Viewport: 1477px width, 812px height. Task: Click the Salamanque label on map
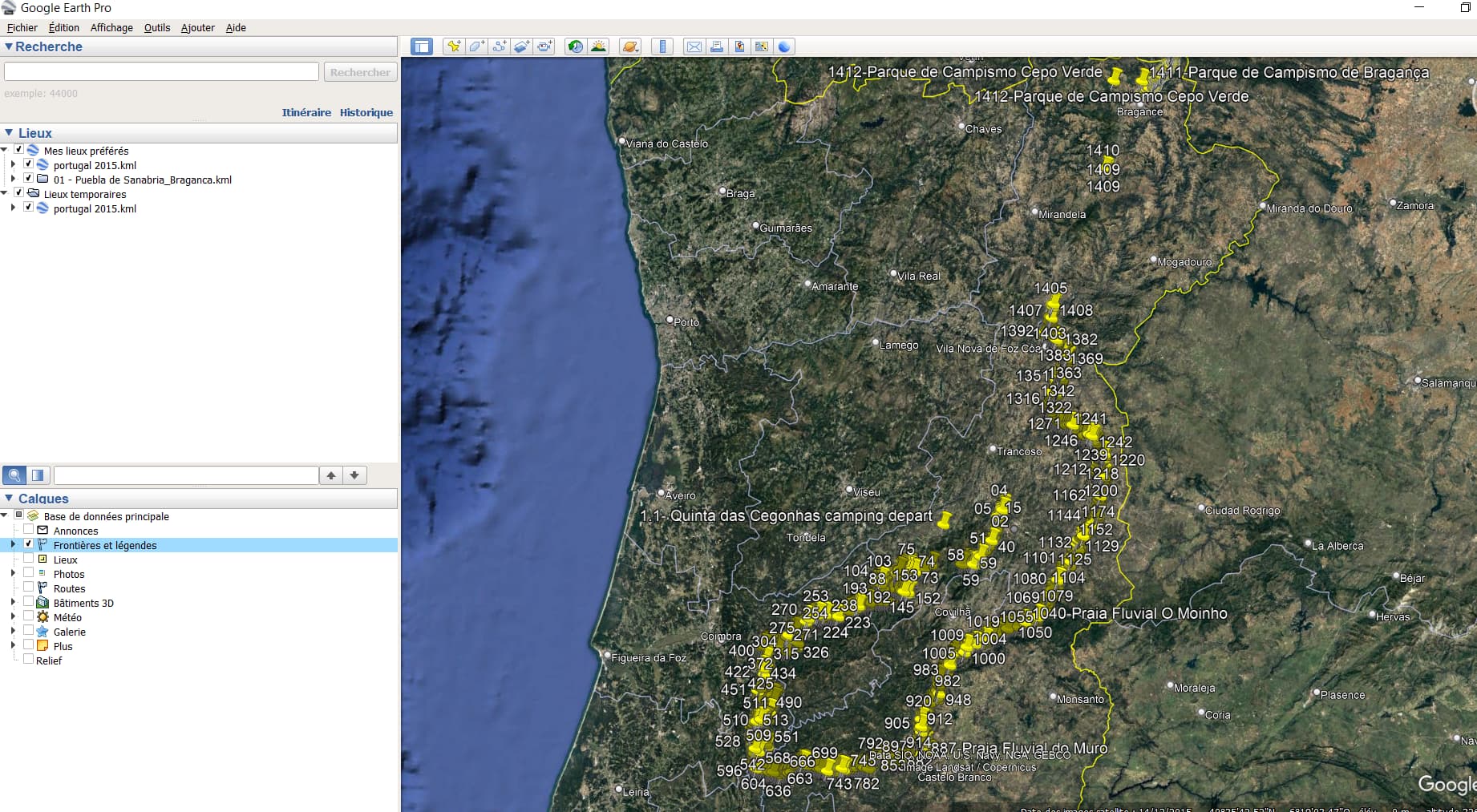click(x=1448, y=383)
